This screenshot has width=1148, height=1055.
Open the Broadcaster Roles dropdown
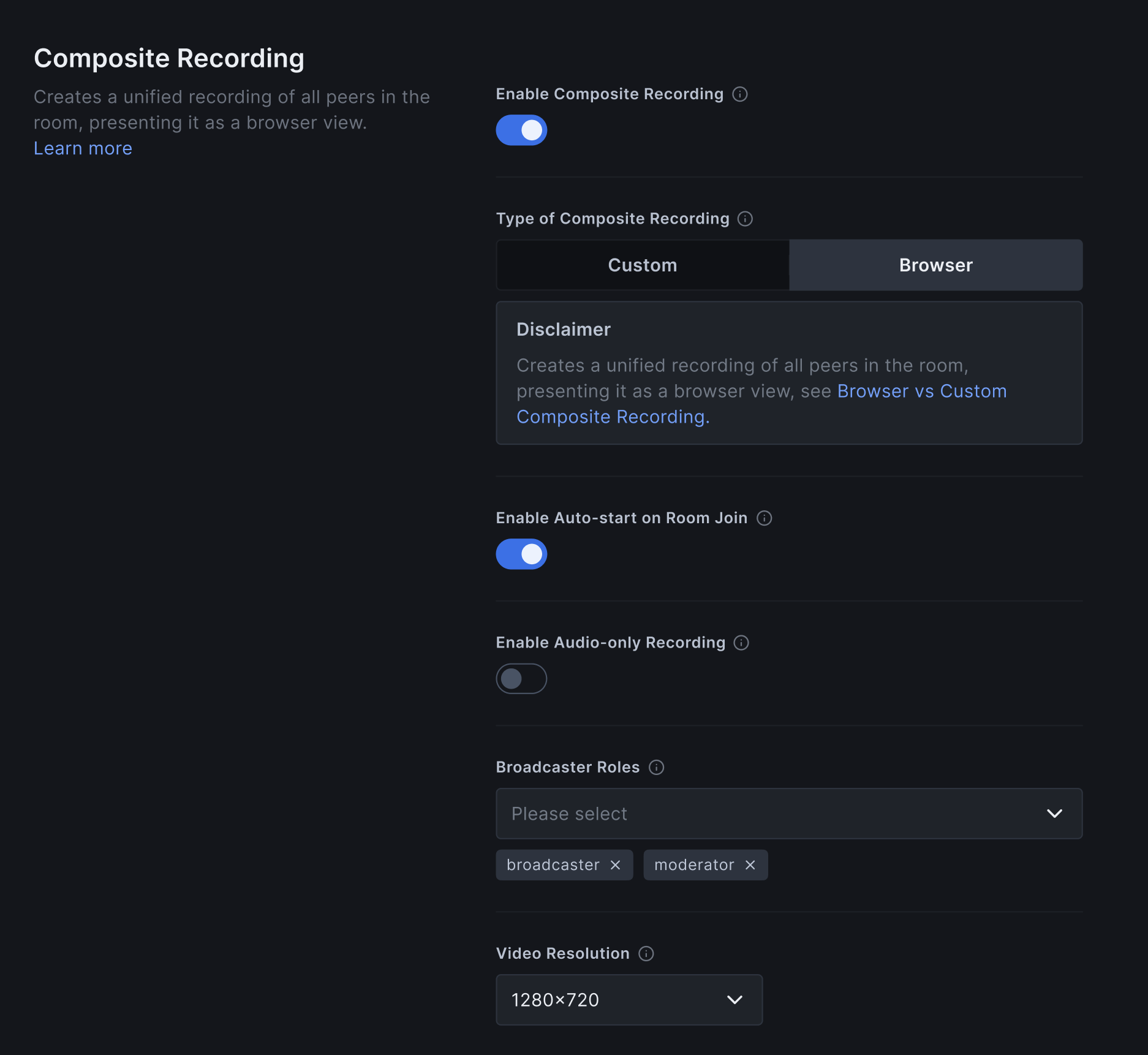point(788,814)
